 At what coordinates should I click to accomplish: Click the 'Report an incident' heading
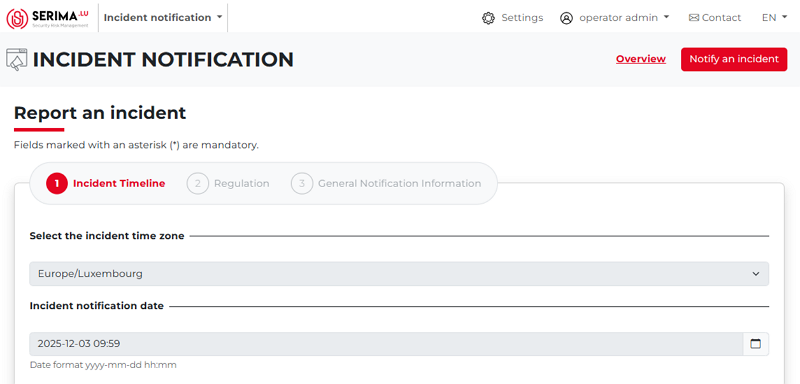pos(100,113)
